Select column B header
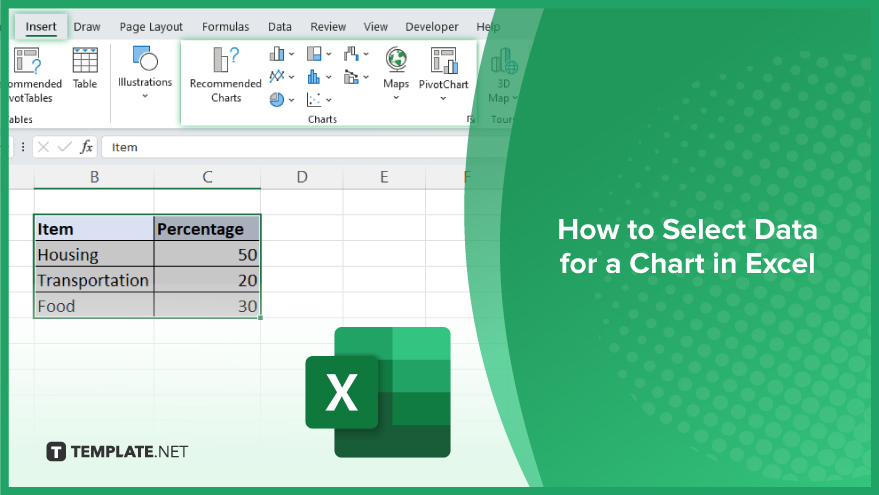The image size is (879, 495). 94,177
